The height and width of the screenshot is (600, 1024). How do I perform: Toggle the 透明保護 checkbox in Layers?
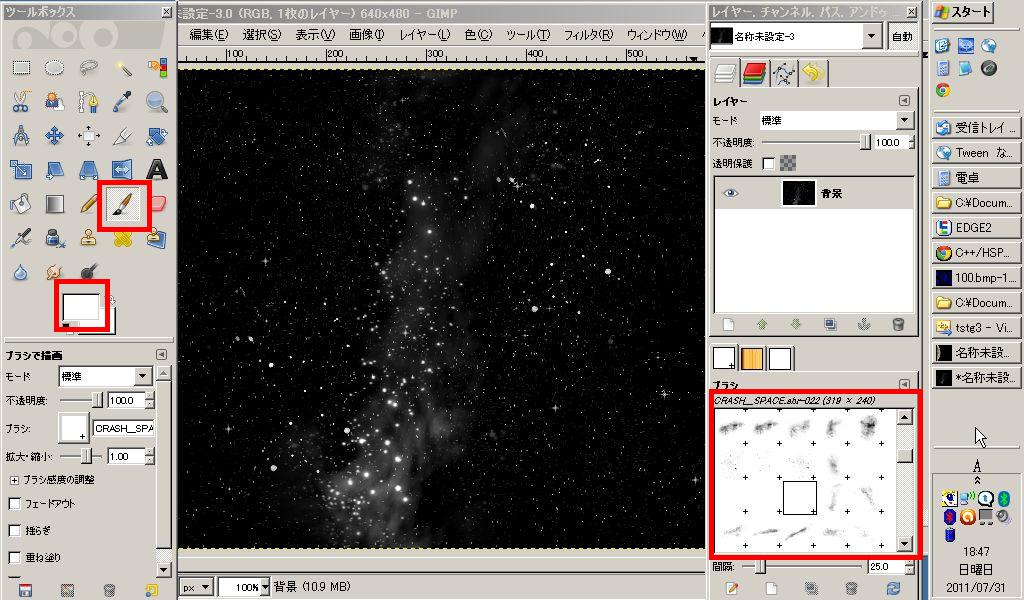tap(769, 163)
